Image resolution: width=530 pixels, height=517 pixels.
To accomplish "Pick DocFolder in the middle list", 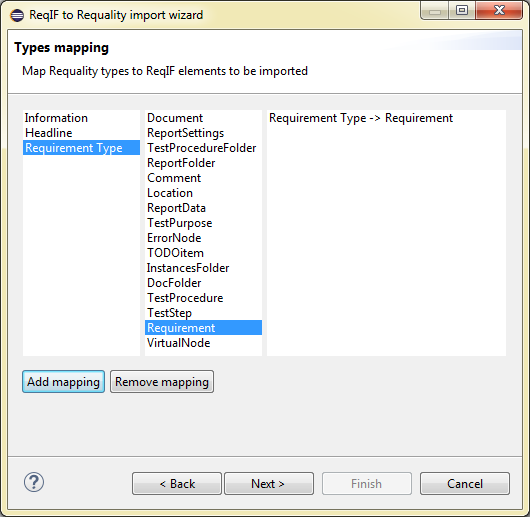I will point(203,283).
